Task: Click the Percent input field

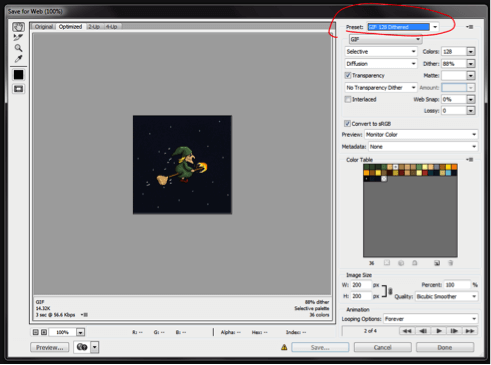Action: pos(457,285)
